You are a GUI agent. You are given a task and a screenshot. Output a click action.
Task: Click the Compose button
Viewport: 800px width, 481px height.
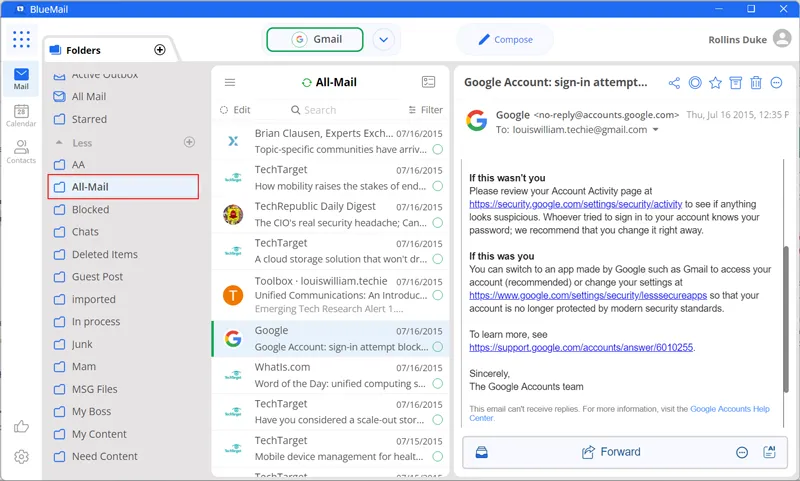click(505, 40)
